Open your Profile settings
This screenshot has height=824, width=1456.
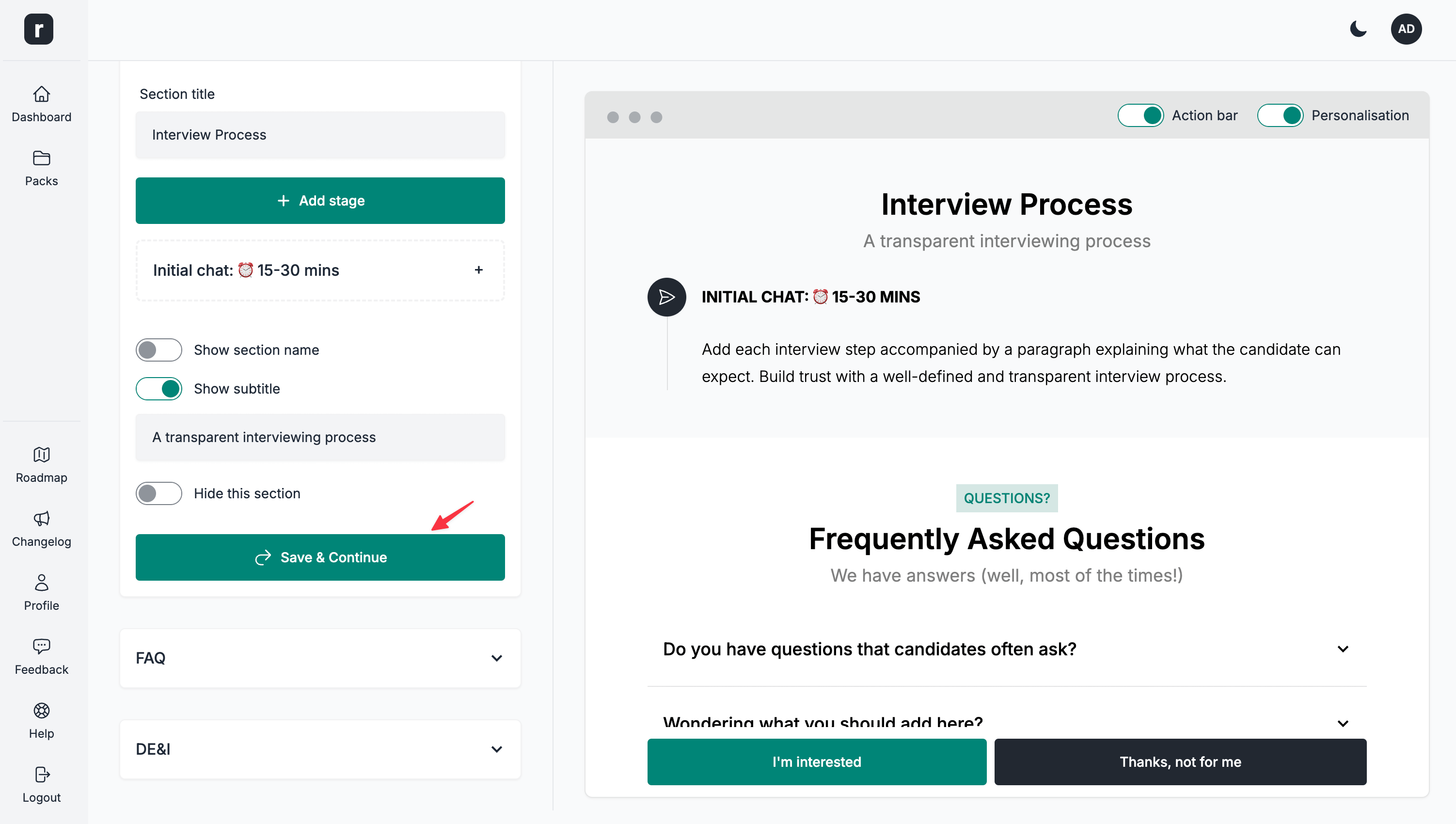pyautogui.click(x=41, y=592)
